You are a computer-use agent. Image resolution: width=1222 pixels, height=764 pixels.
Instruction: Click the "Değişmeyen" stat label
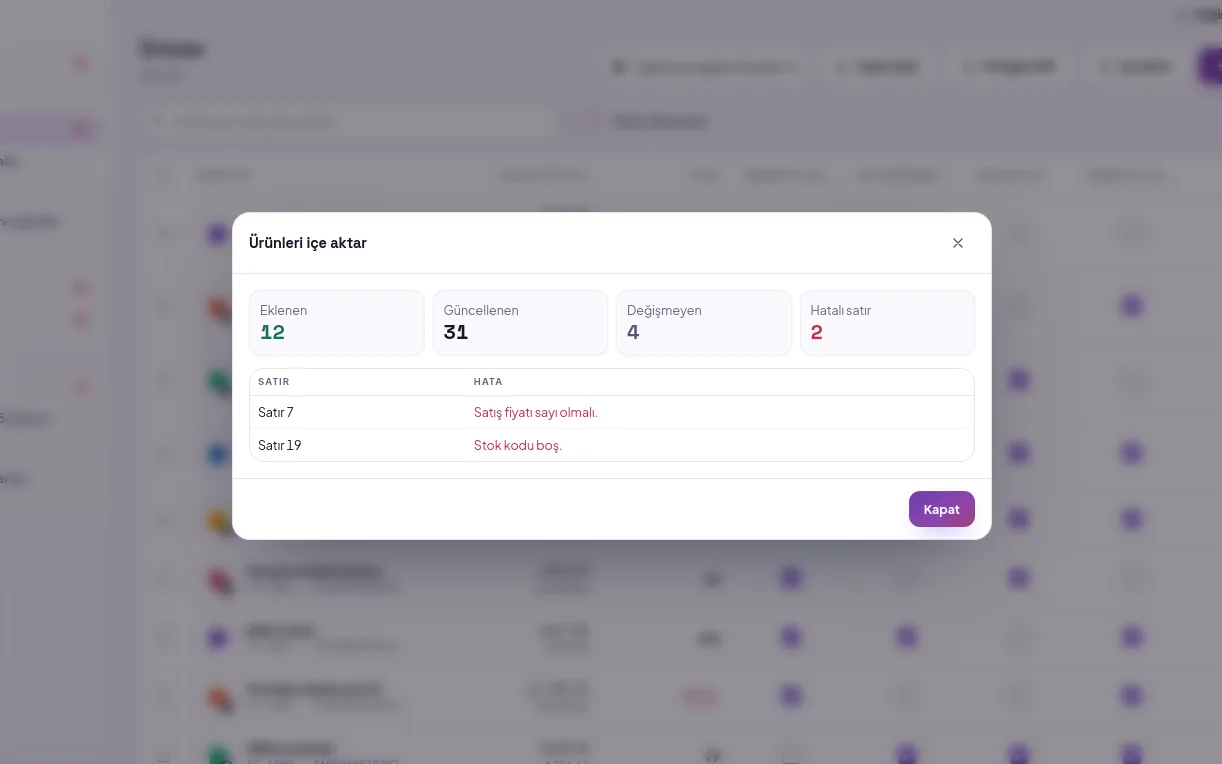(x=664, y=310)
